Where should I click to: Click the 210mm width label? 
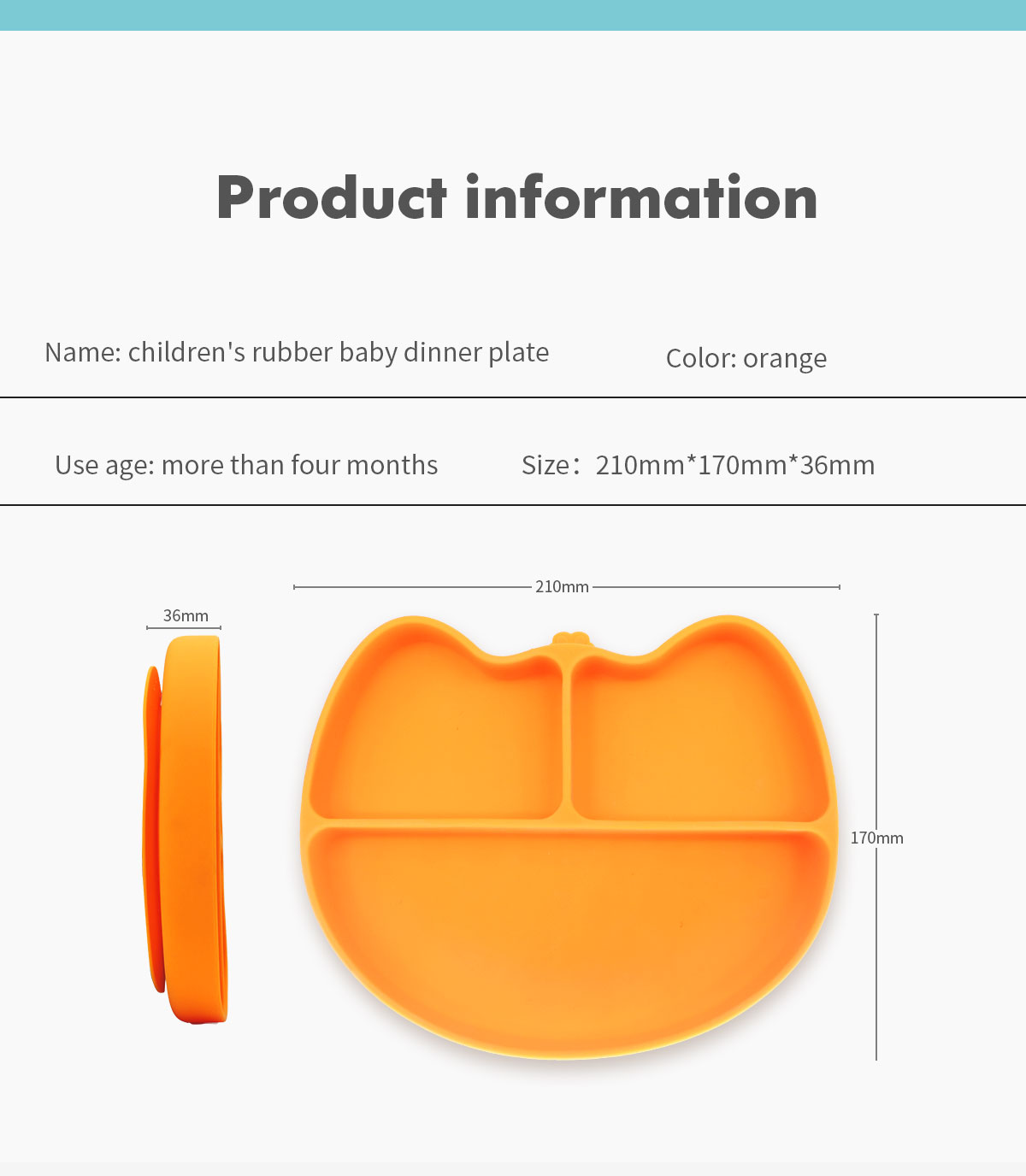click(562, 586)
